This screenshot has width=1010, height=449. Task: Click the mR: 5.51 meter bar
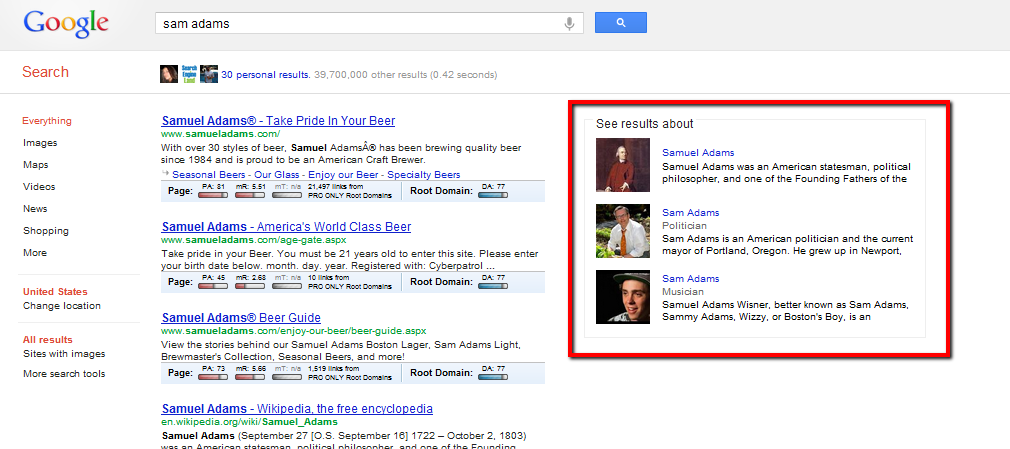click(x=251, y=195)
